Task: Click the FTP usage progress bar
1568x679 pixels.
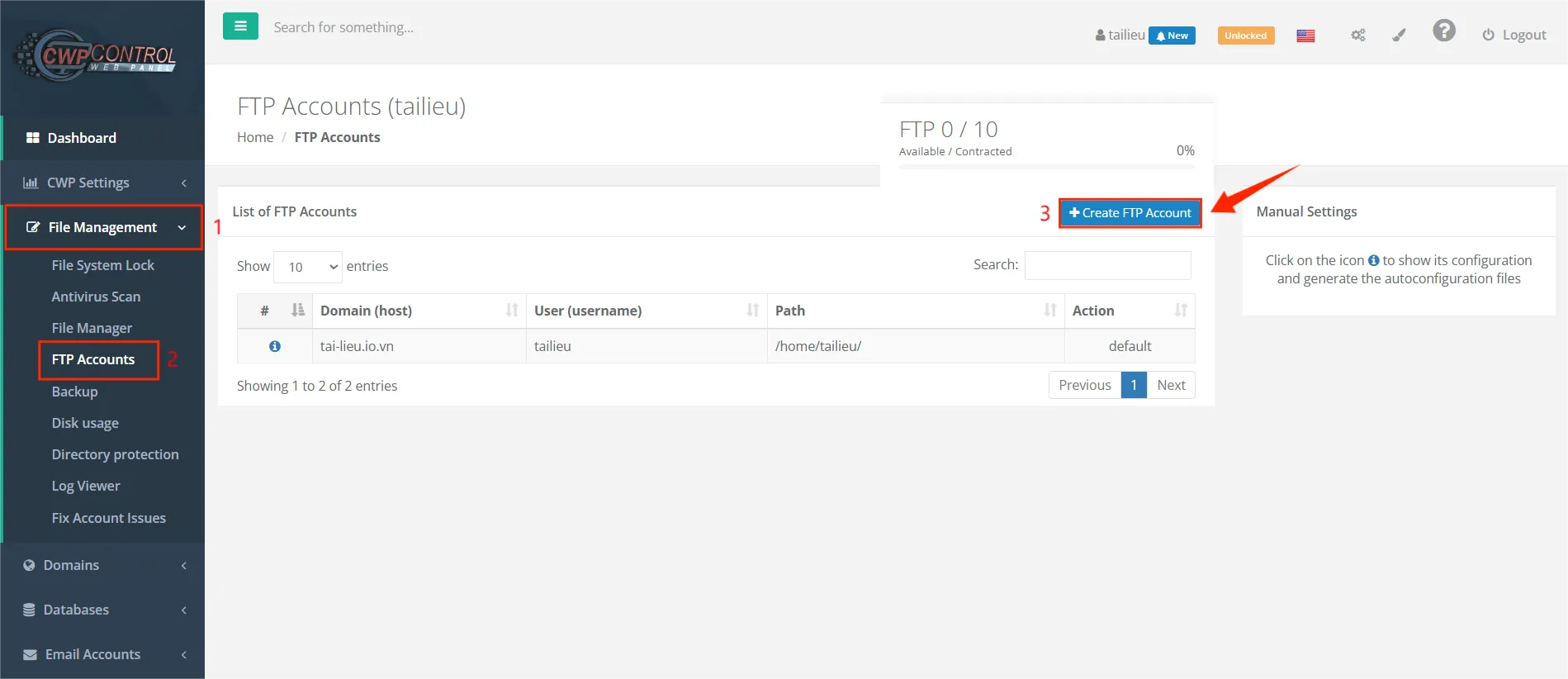Action: [1047, 167]
